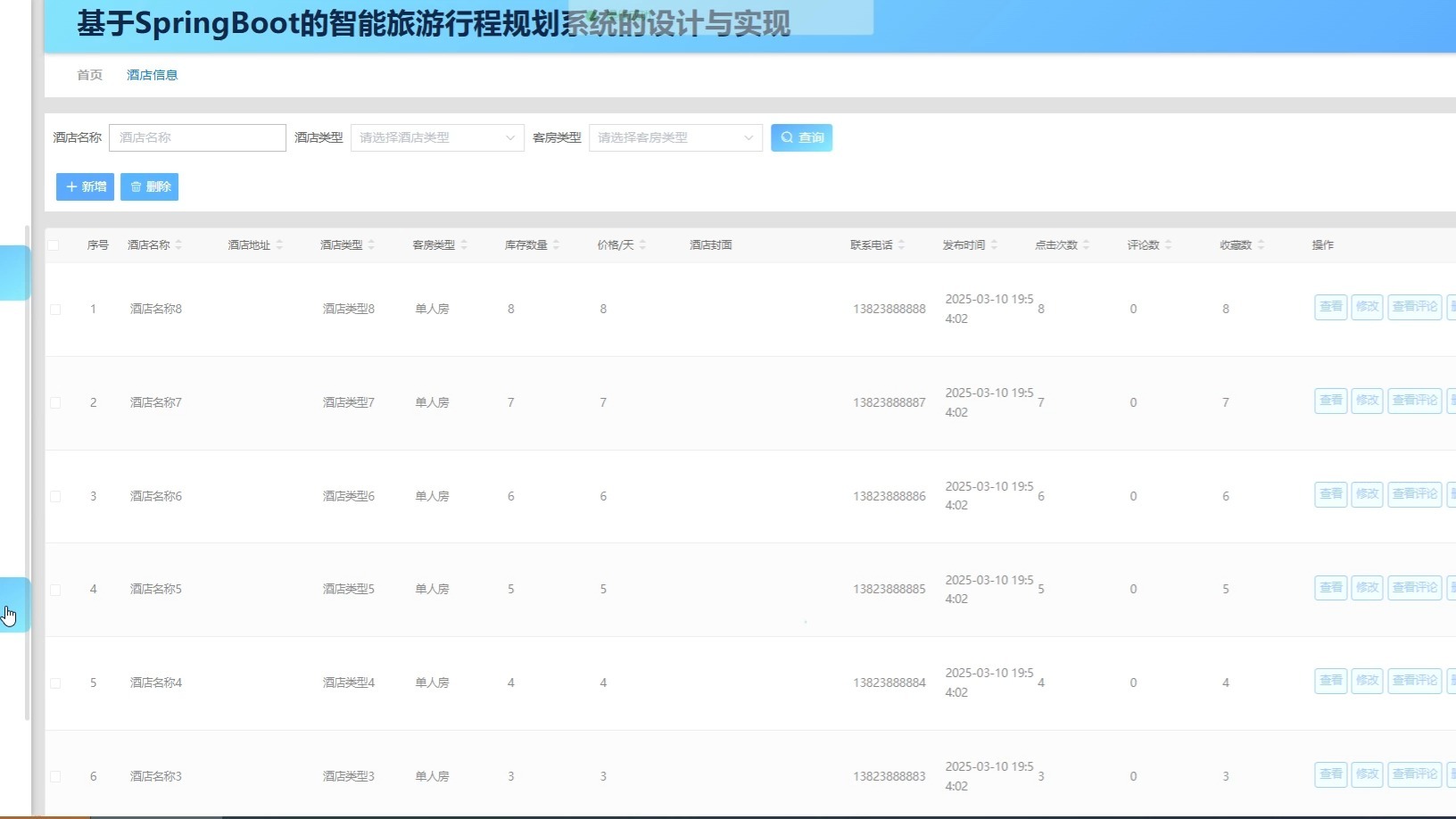Click 查看 for 酒店名称4 row
This screenshot has height=819, width=1456.
(x=1331, y=681)
